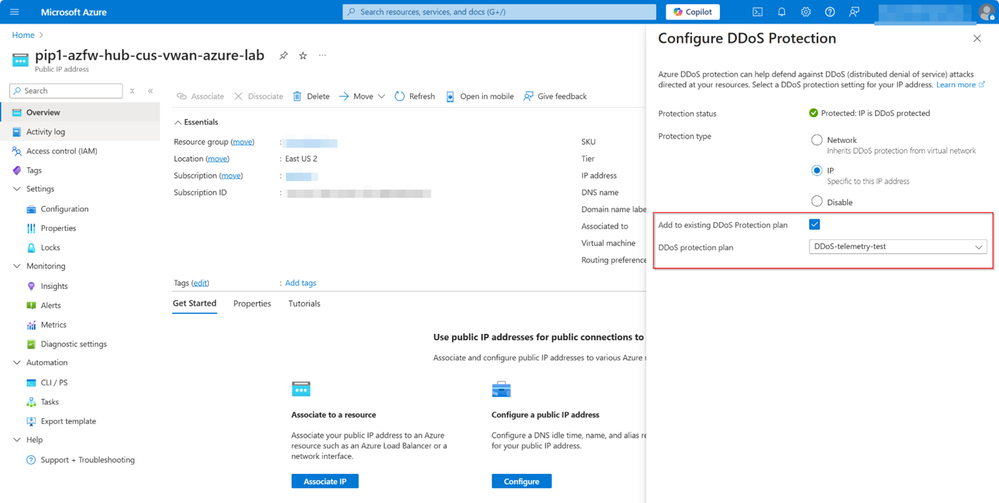Focus the left menu Search box
The width and height of the screenshot is (999, 503).
[x=66, y=91]
